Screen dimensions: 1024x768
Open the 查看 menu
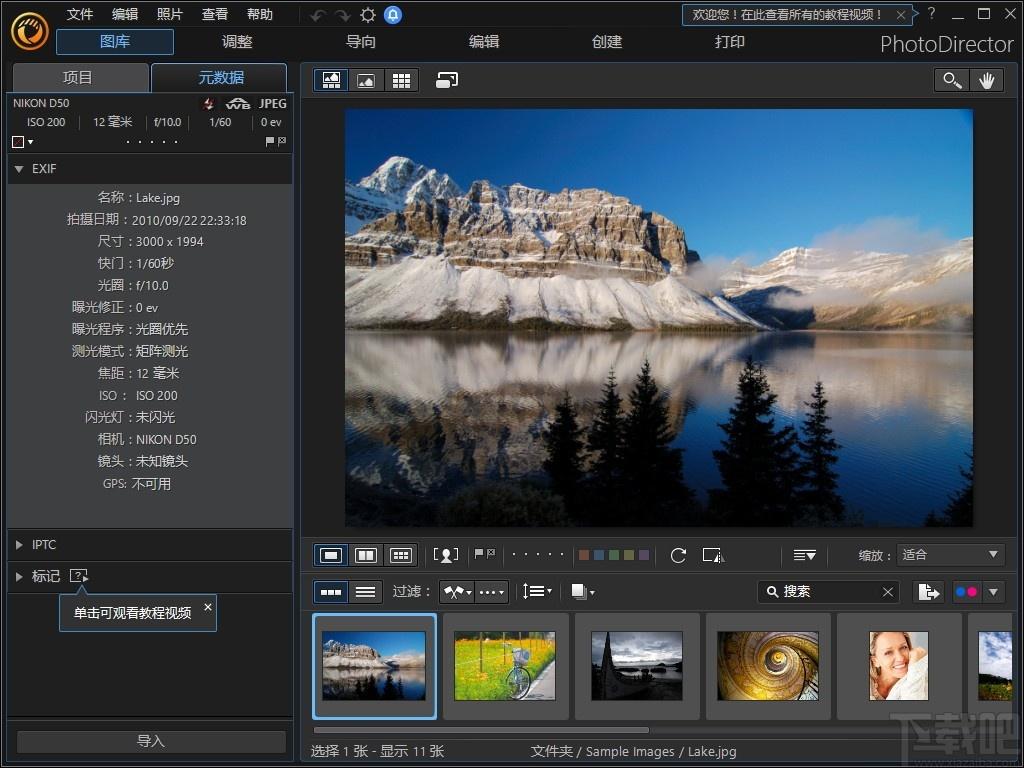[x=215, y=14]
